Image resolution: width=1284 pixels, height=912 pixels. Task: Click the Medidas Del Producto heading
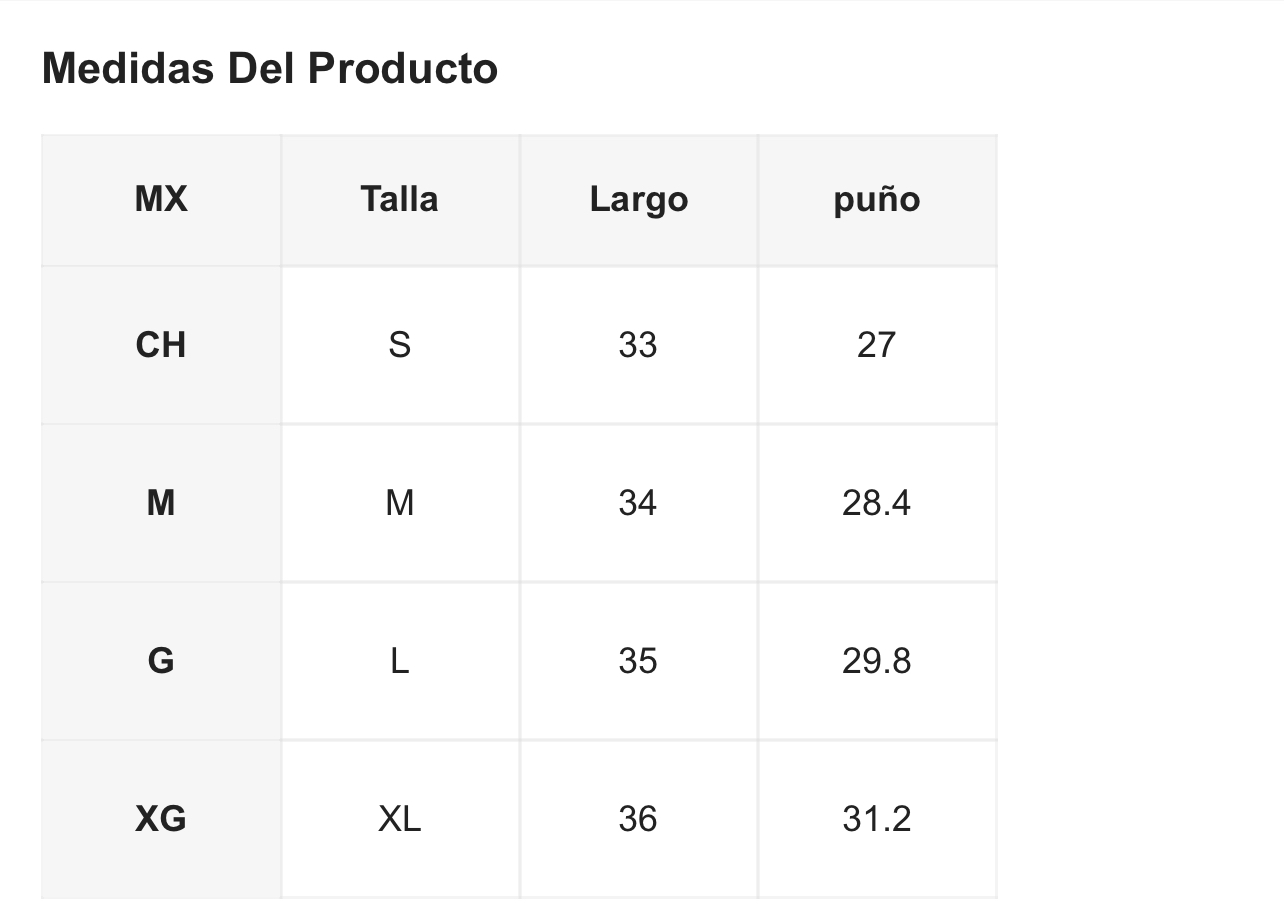tap(270, 68)
